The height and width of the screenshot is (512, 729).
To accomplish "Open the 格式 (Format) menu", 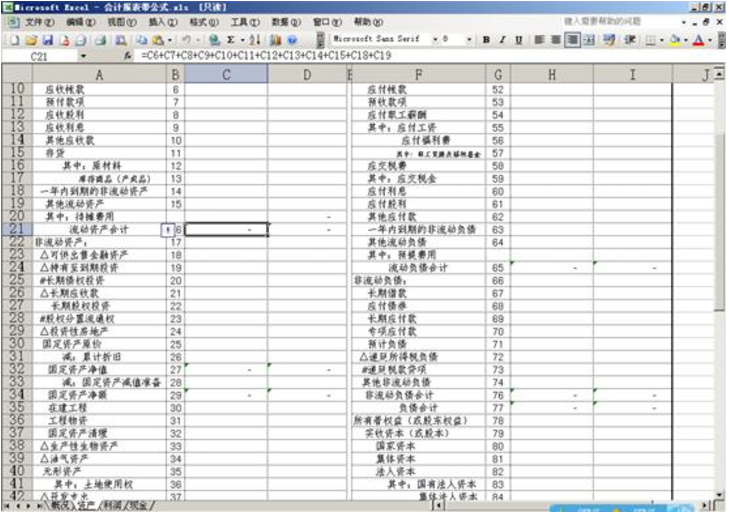I will 205,22.
